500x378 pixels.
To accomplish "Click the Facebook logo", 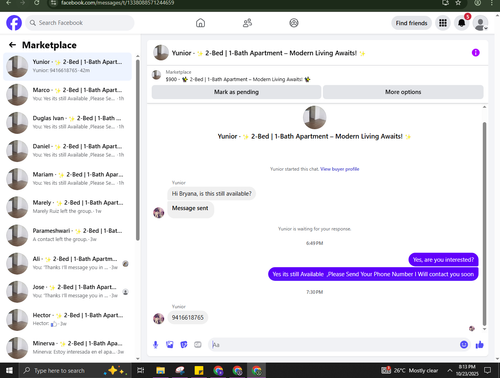I will [14, 23].
